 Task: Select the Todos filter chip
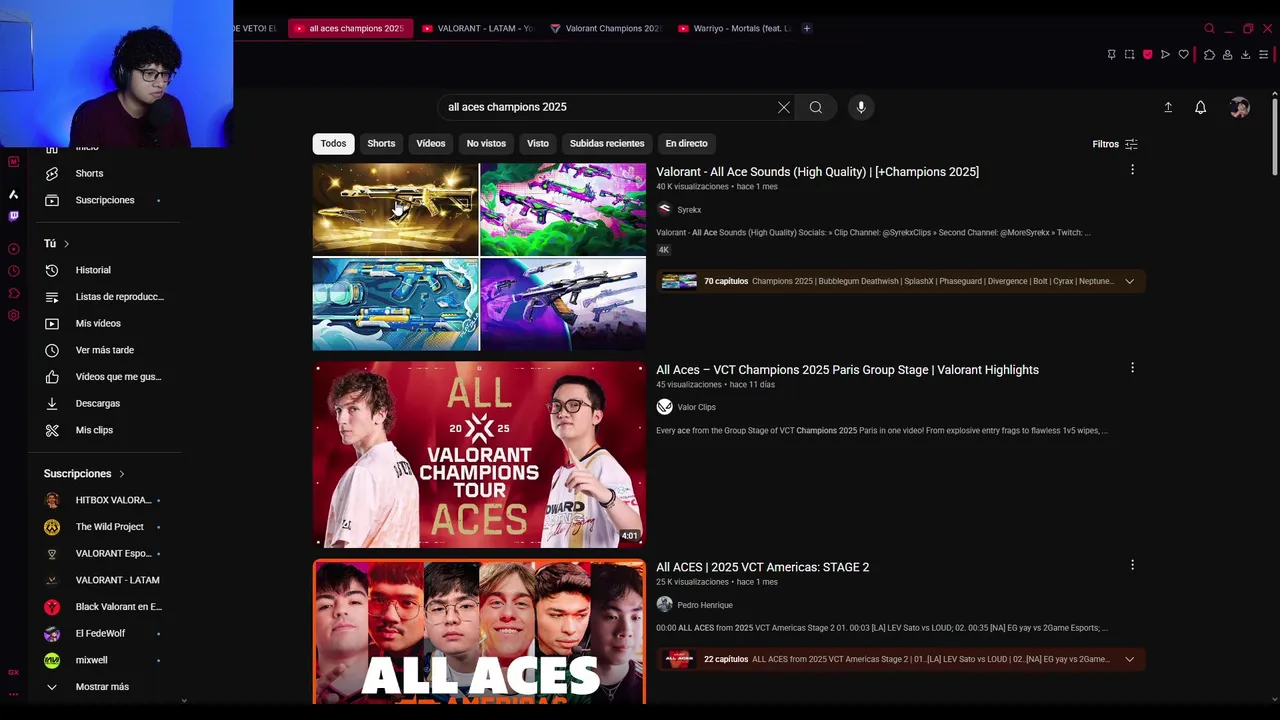(333, 143)
